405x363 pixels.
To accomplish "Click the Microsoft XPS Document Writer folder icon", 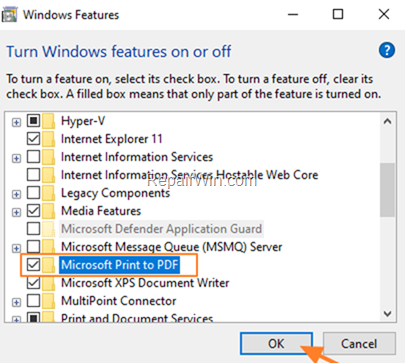I will [49, 283].
